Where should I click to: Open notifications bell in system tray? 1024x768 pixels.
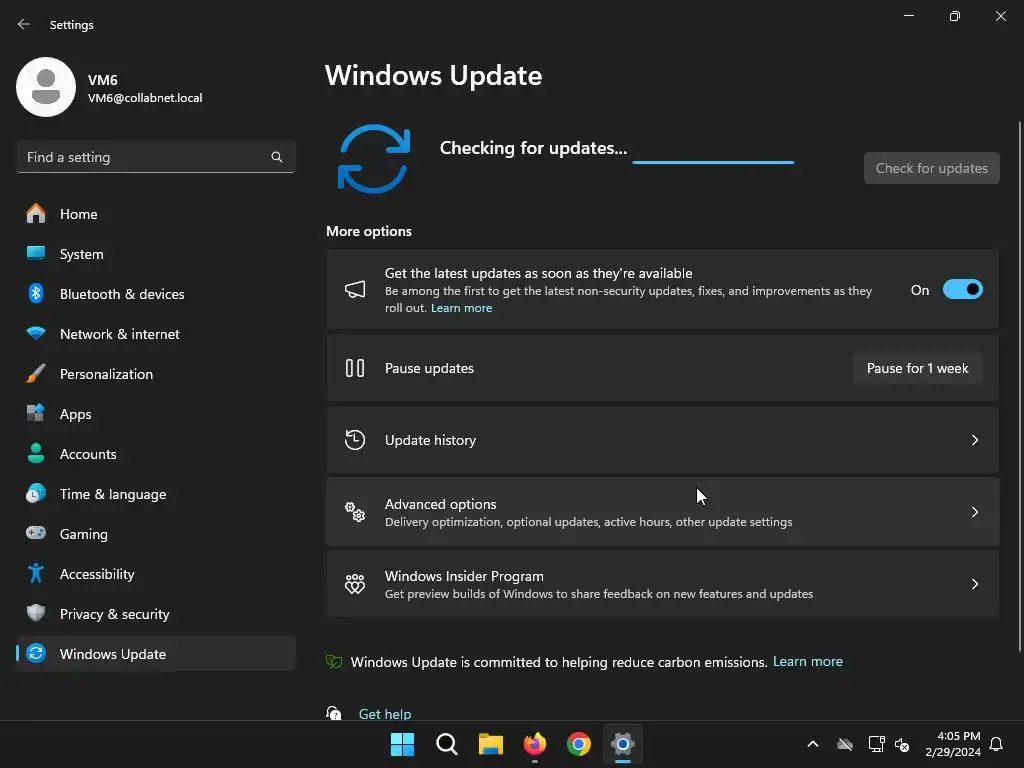click(997, 744)
